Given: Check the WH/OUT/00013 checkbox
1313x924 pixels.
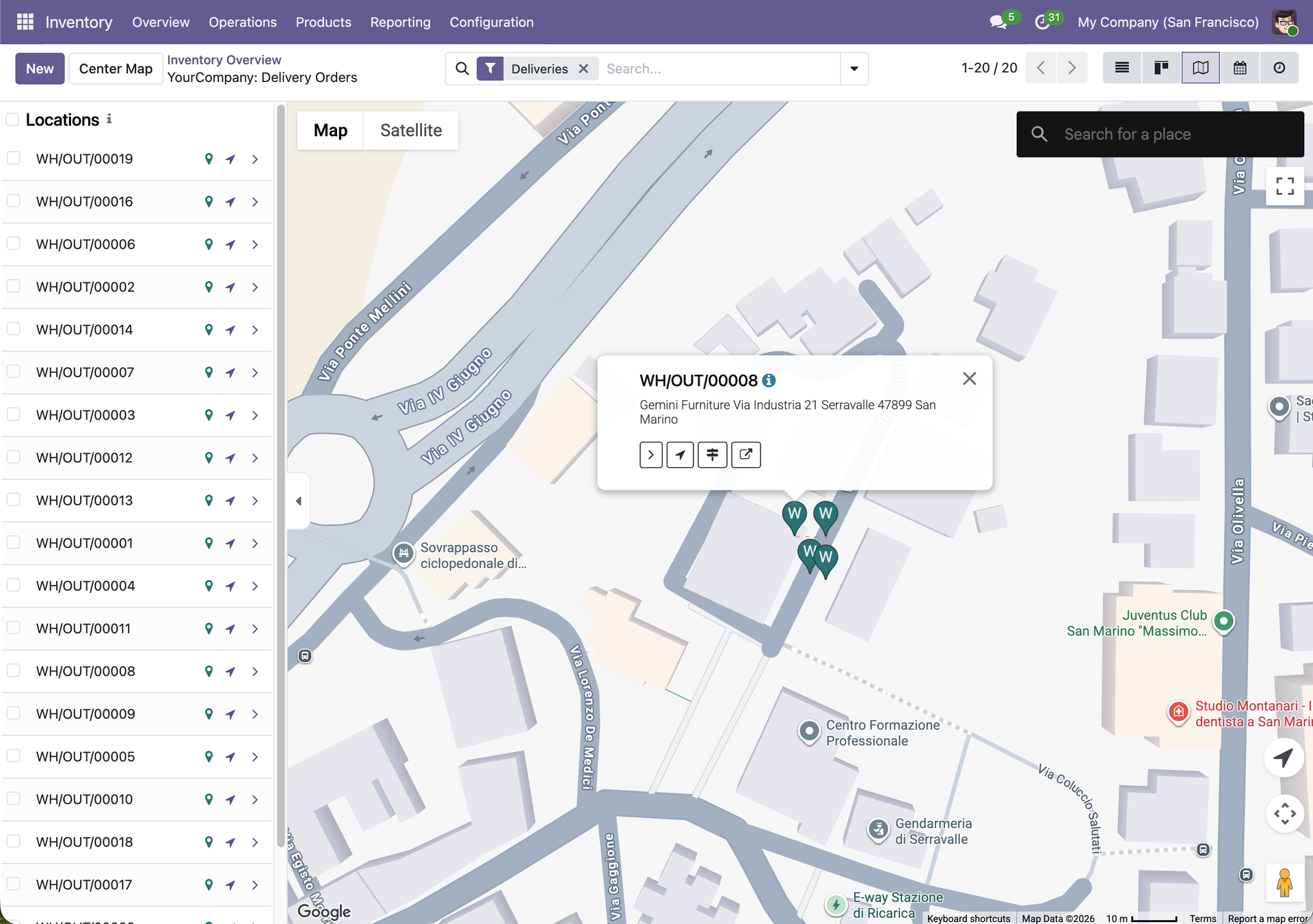Looking at the screenshot, I should (x=13, y=500).
